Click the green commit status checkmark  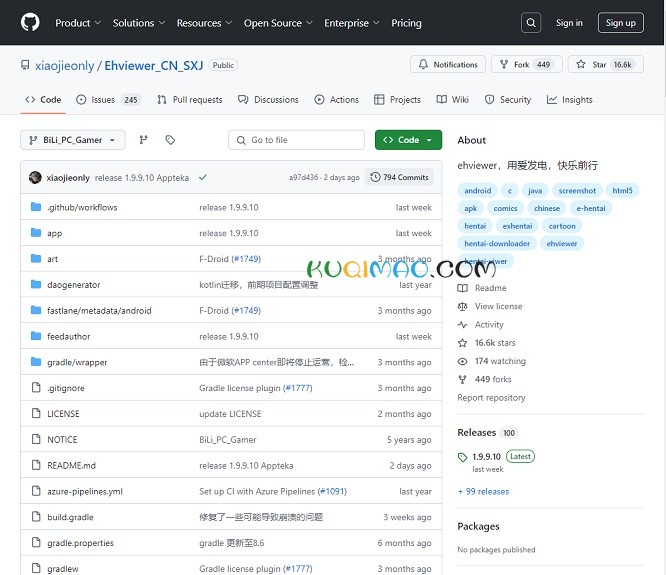tap(203, 177)
